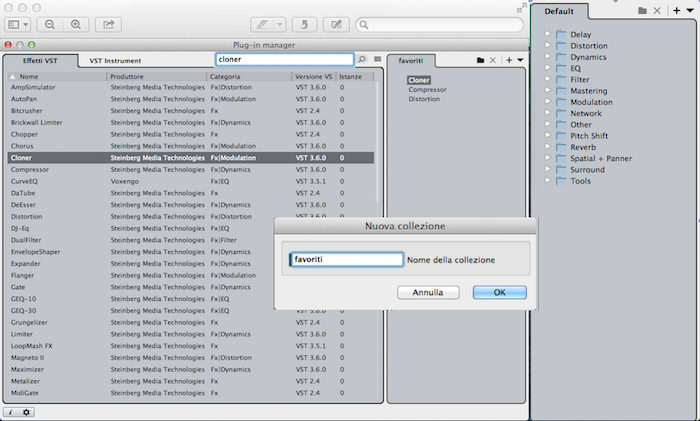700x421 pixels.
Task: Select the AutoPan plug-in row
Action: 191,99
